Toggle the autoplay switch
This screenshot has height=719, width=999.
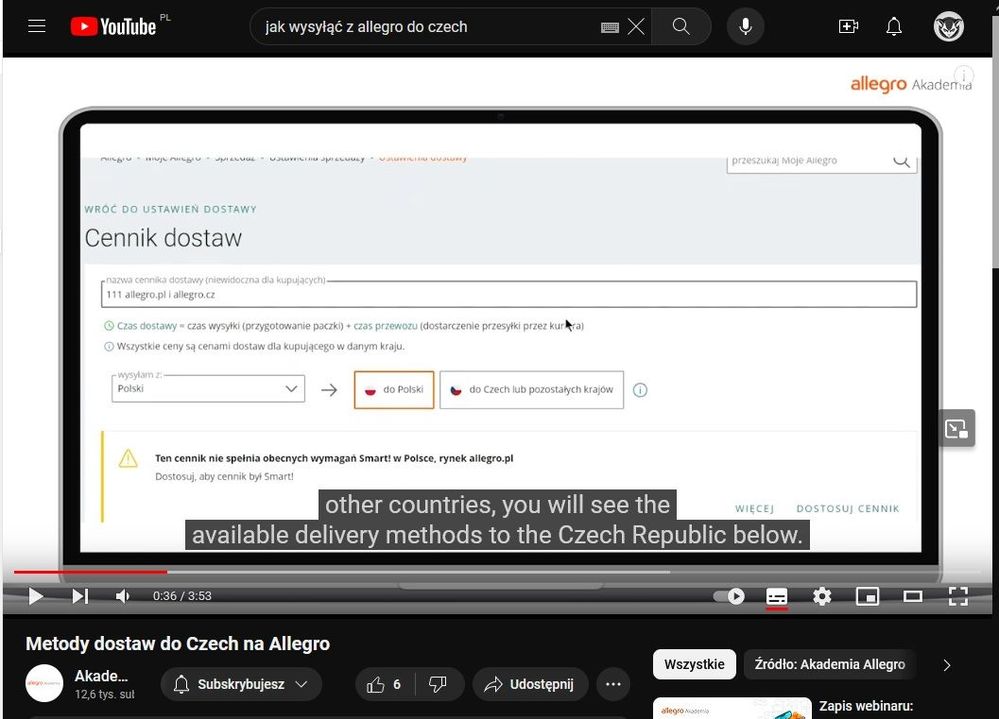[729, 596]
